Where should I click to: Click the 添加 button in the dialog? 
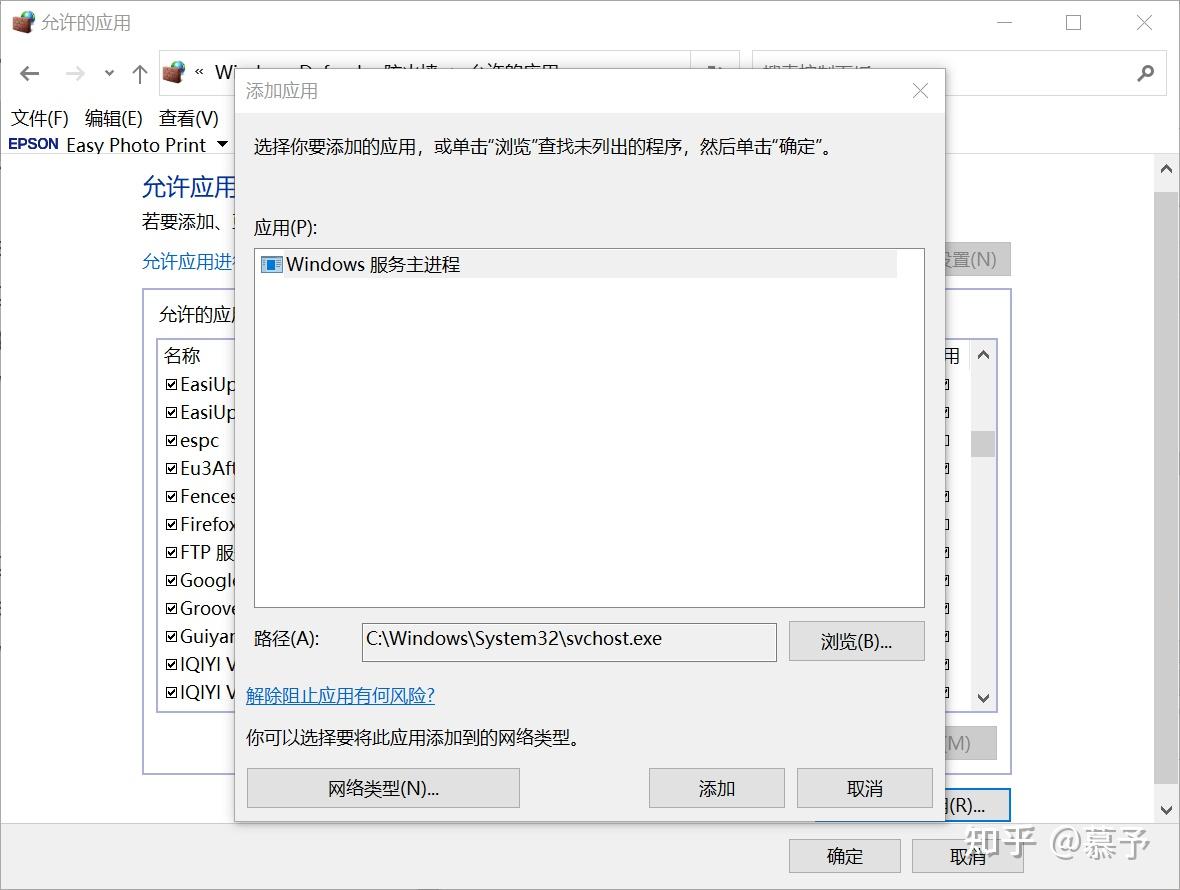point(716,788)
